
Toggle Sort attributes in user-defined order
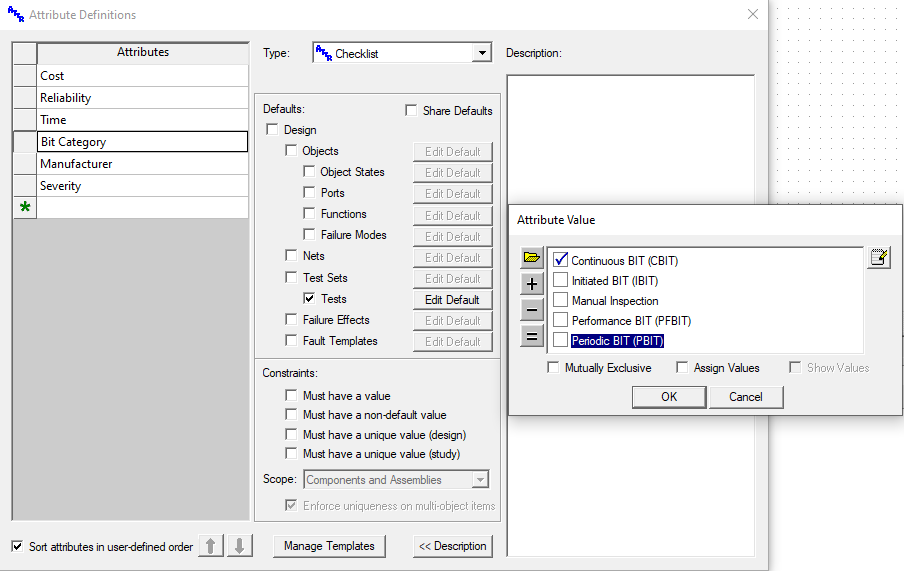point(17,546)
